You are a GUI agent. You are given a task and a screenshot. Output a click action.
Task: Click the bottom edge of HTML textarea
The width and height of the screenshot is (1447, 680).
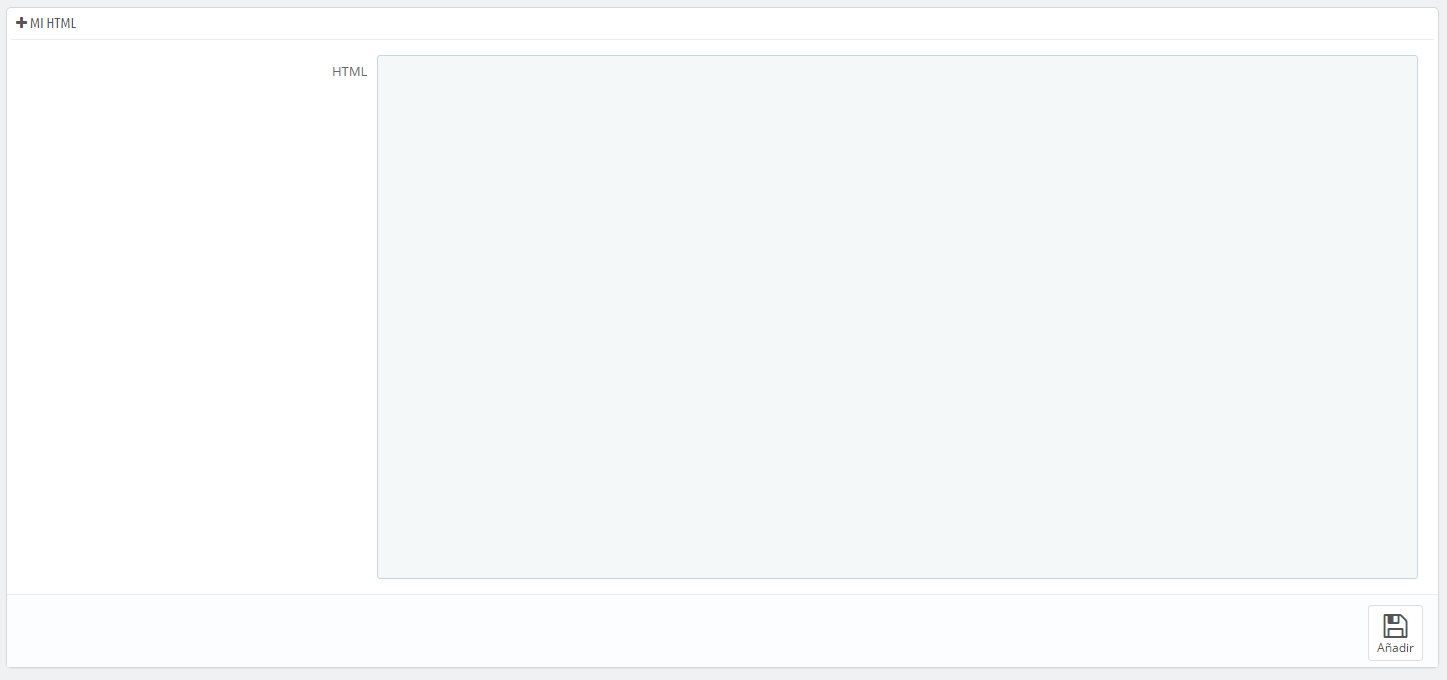897,578
